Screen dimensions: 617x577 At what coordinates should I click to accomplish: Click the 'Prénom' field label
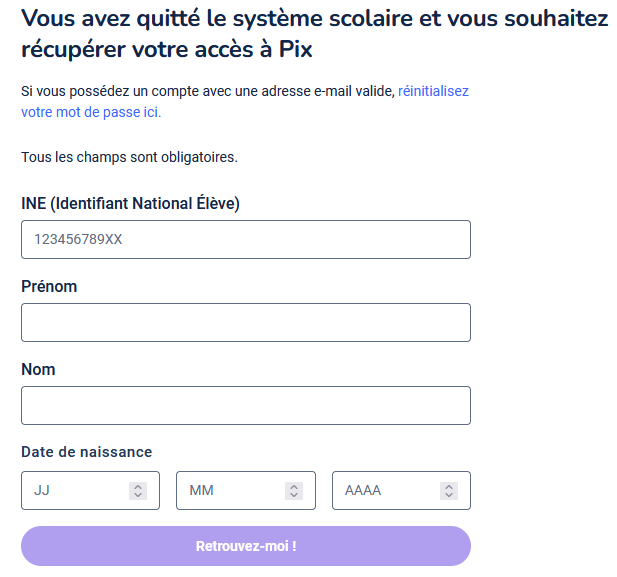coord(49,286)
